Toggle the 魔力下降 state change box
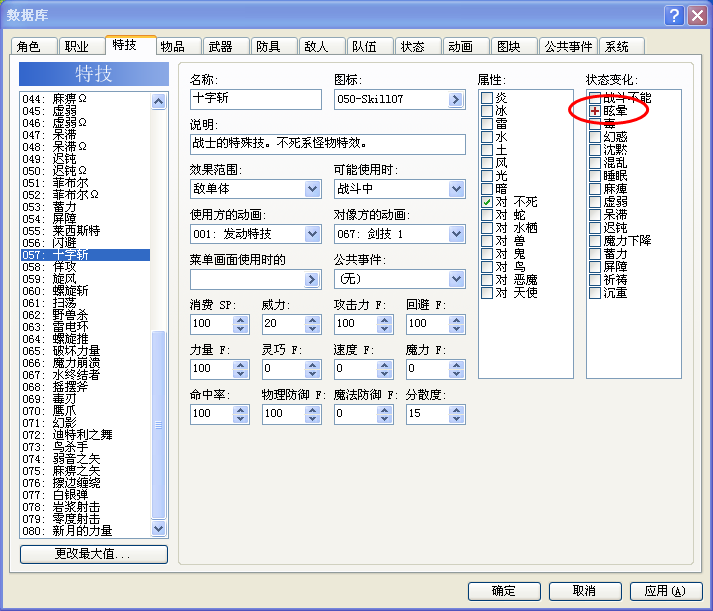The image size is (713, 611). click(x=595, y=240)
